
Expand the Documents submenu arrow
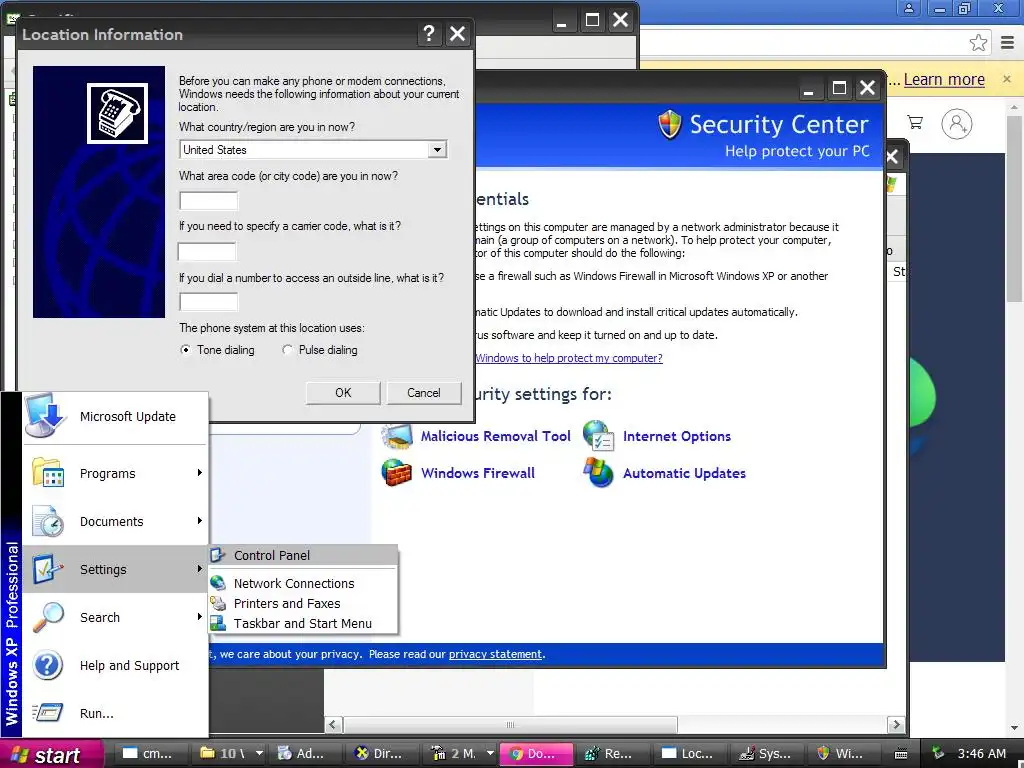point(200,520)
